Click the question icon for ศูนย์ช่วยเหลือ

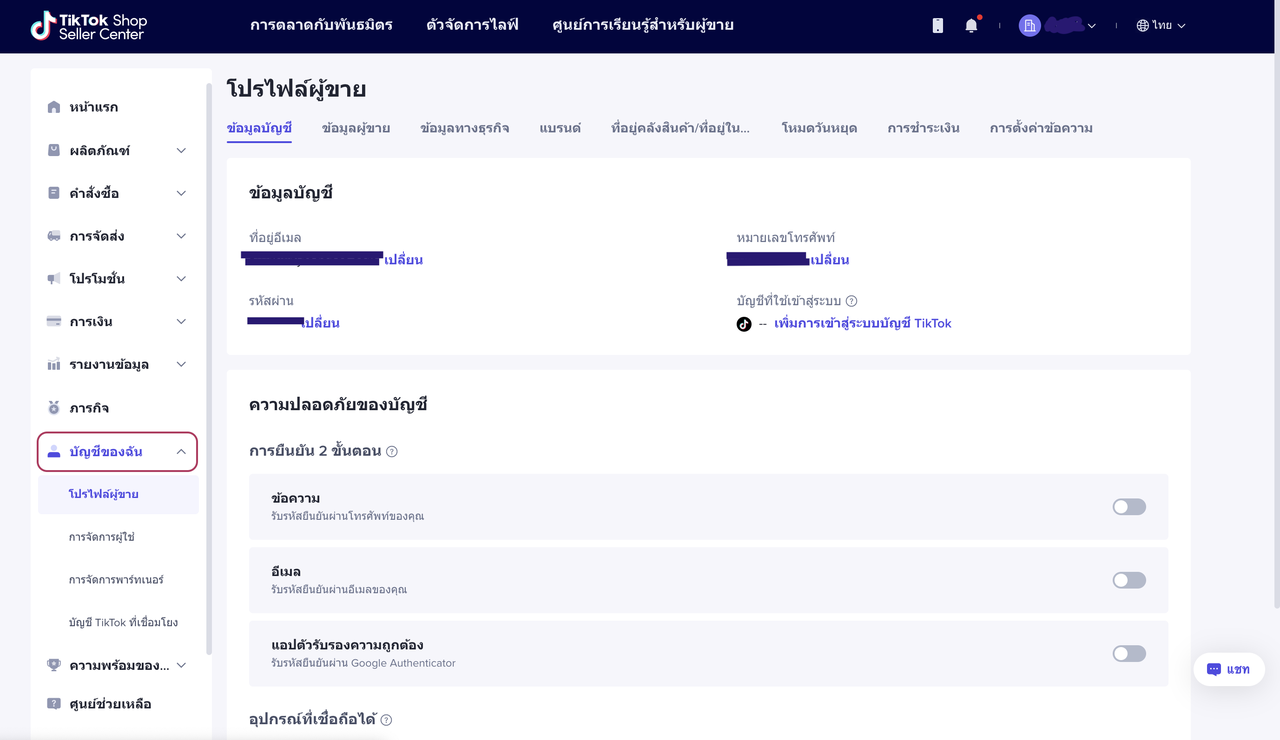(54, 704)
